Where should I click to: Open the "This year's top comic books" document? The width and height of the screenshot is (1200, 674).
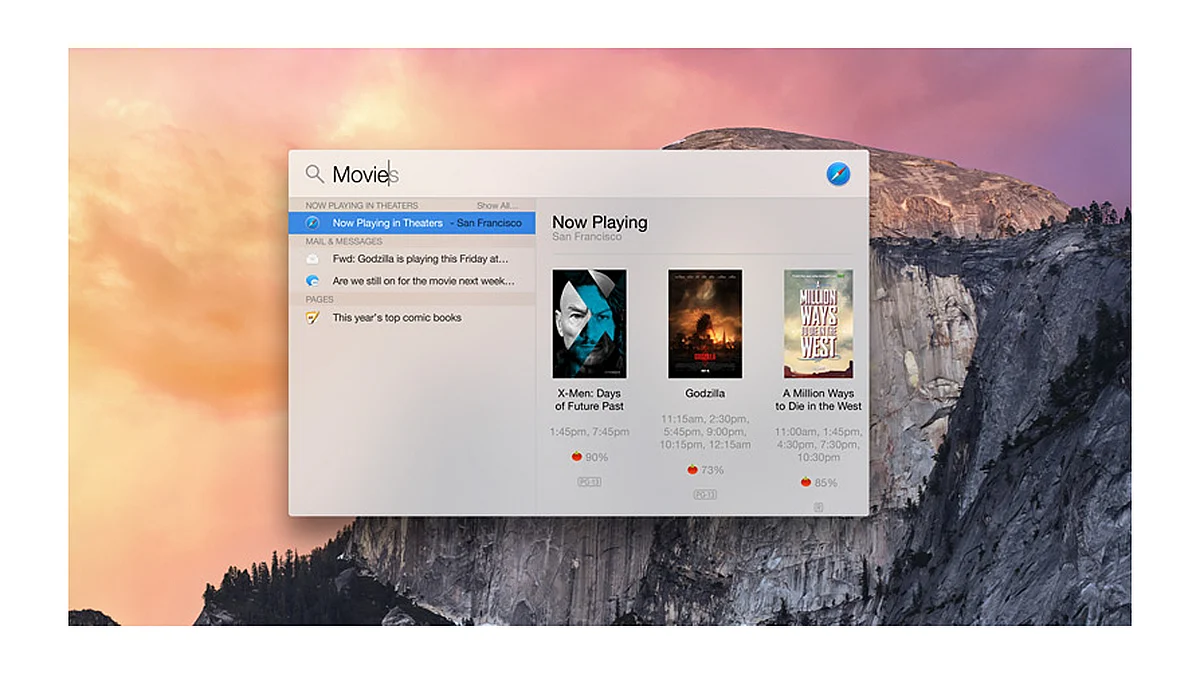tap(412, 318)
